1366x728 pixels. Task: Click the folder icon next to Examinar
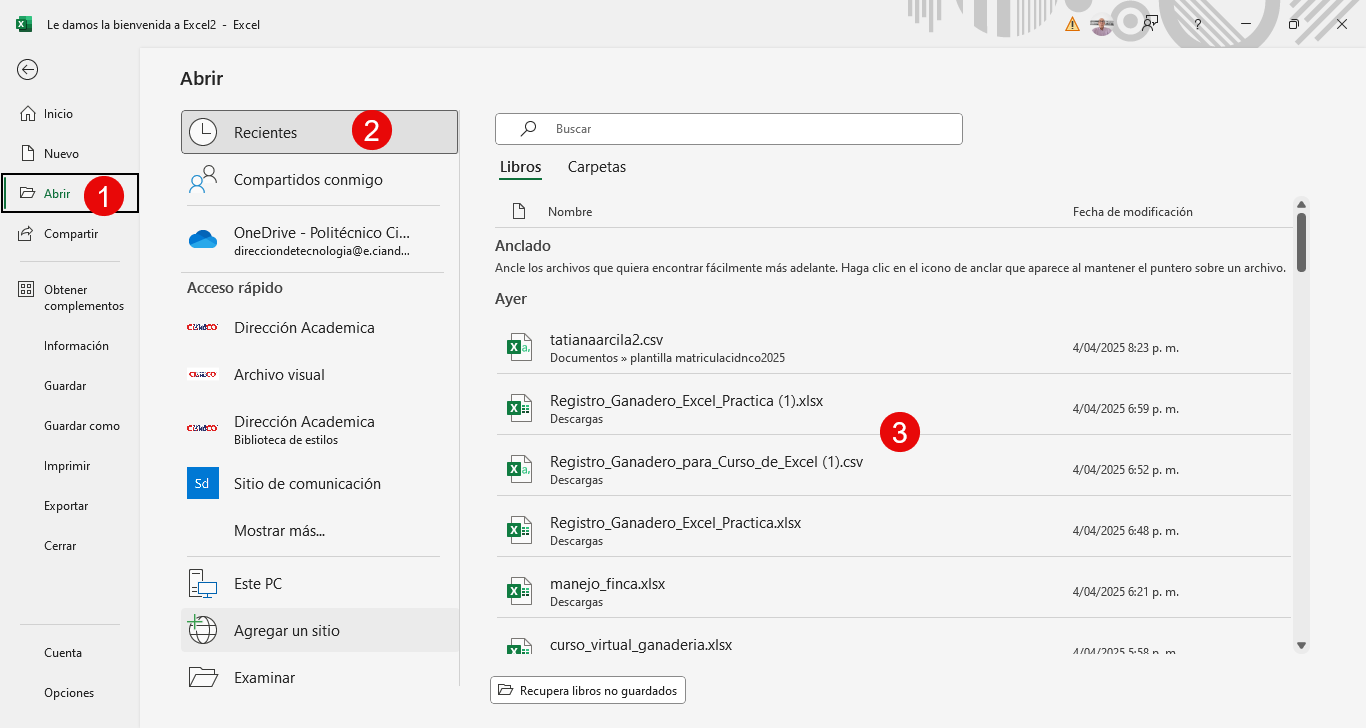pyautogui.click(x=203, y=677)
